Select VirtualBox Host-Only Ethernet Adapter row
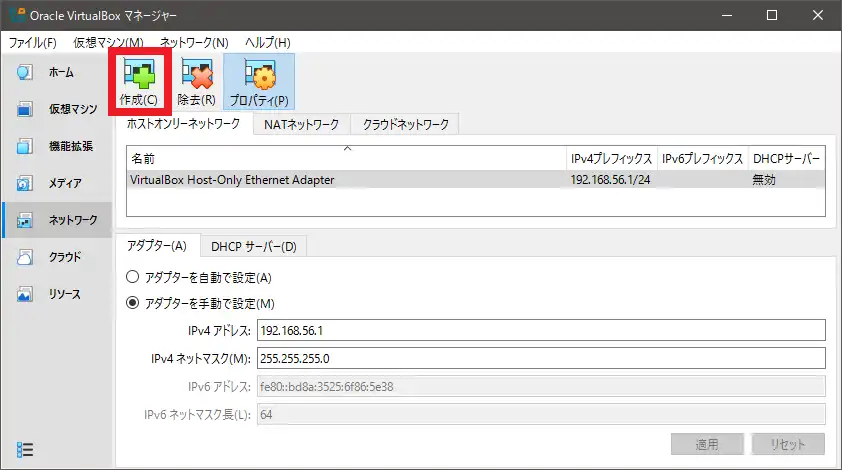Screen dimensions: 842x470 [346, 180]
